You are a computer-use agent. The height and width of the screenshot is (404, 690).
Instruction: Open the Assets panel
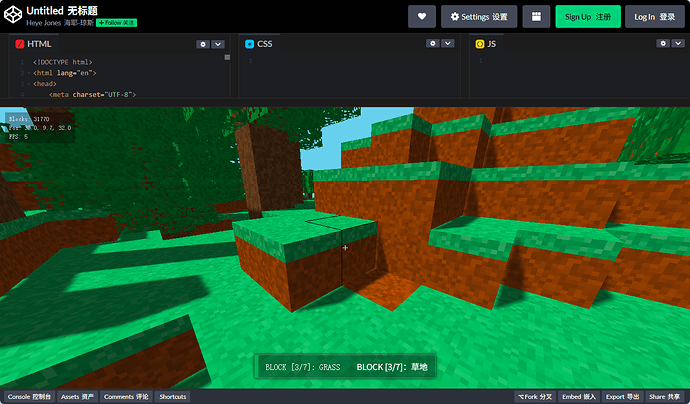77,397
